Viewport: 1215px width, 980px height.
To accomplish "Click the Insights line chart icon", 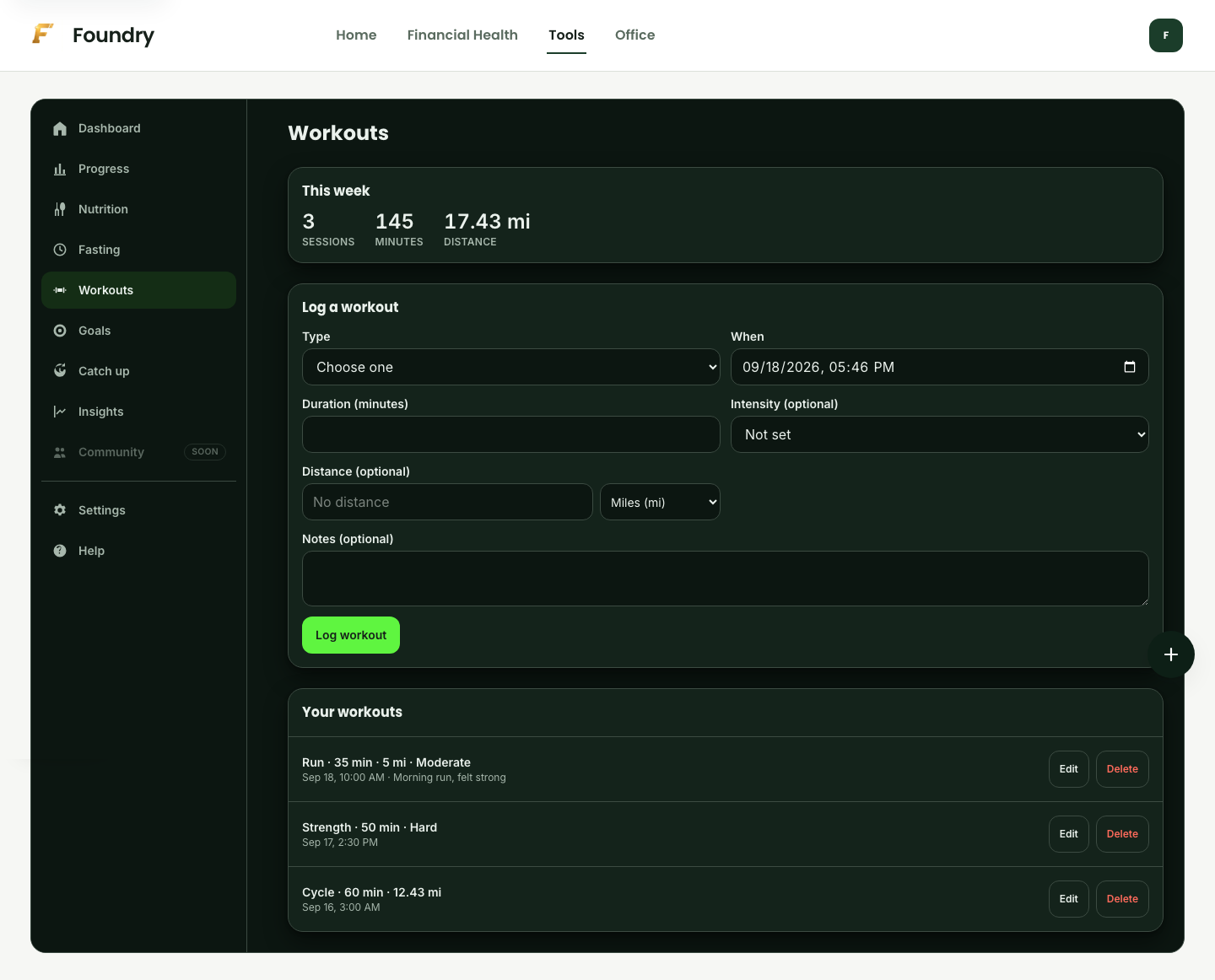I will (x=60, y=412).
